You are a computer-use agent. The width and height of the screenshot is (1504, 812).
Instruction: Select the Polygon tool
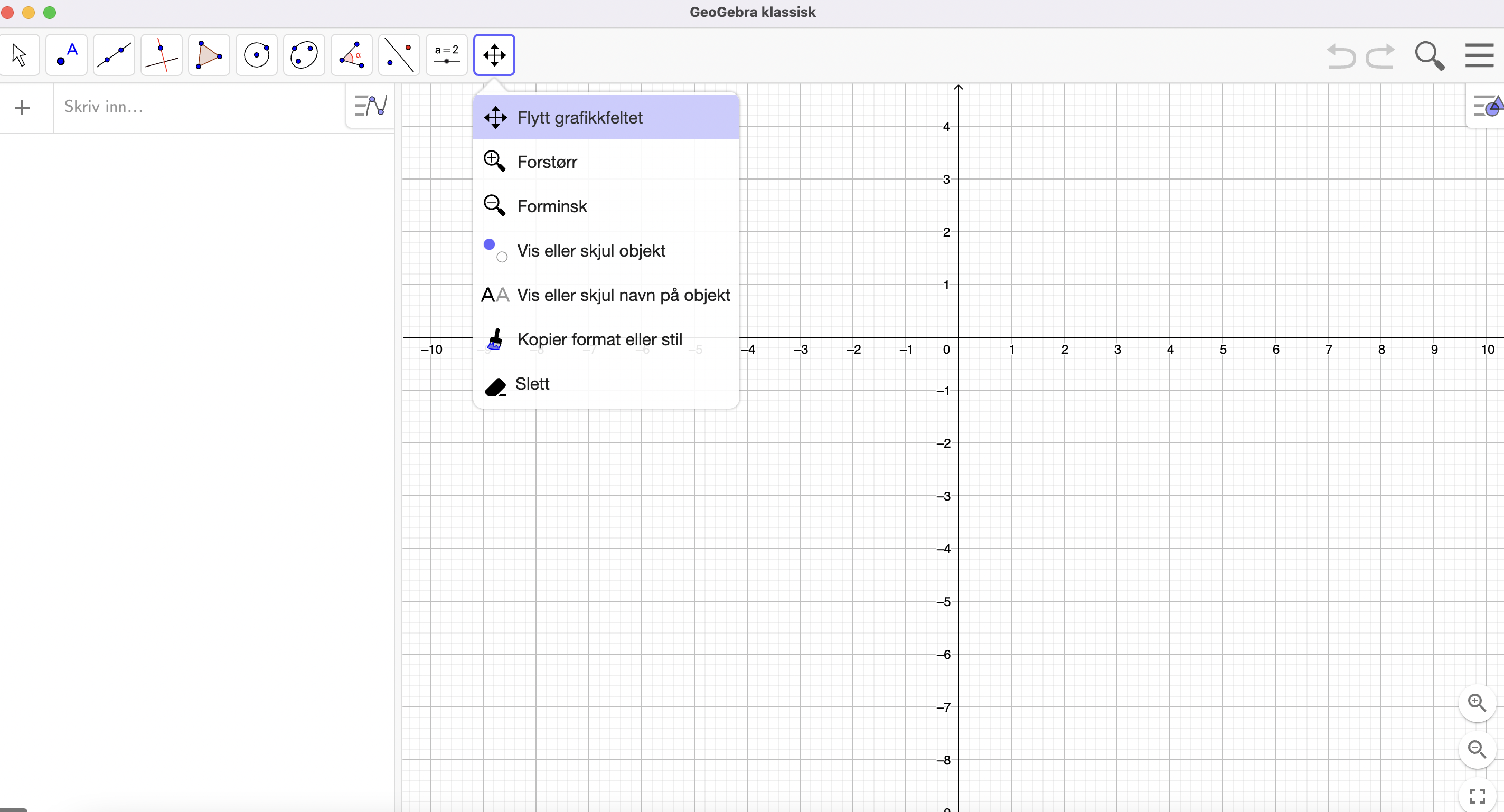pyautogui.click(x=209, y=55)
